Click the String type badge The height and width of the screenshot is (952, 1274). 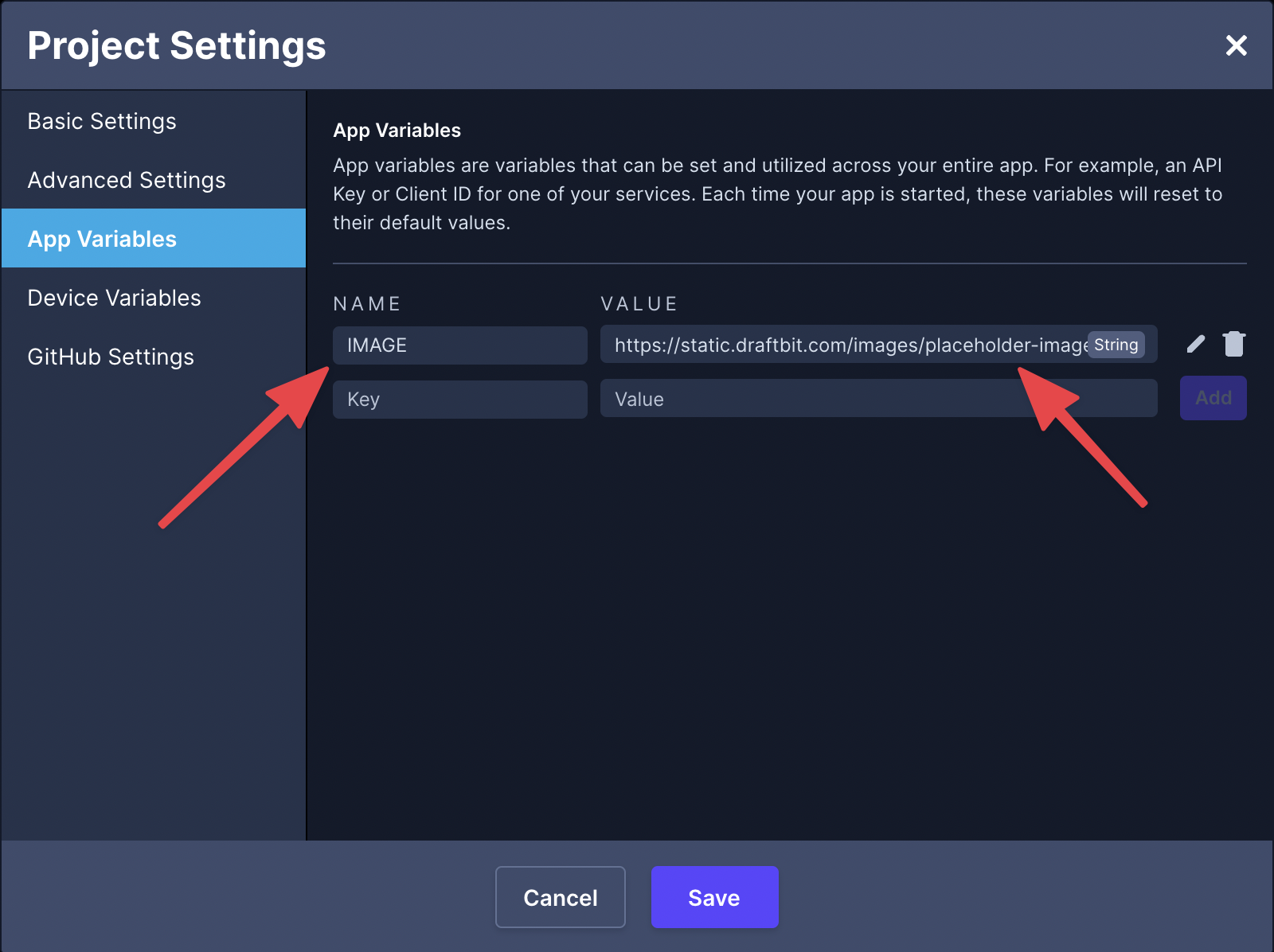pos(1116,345)
